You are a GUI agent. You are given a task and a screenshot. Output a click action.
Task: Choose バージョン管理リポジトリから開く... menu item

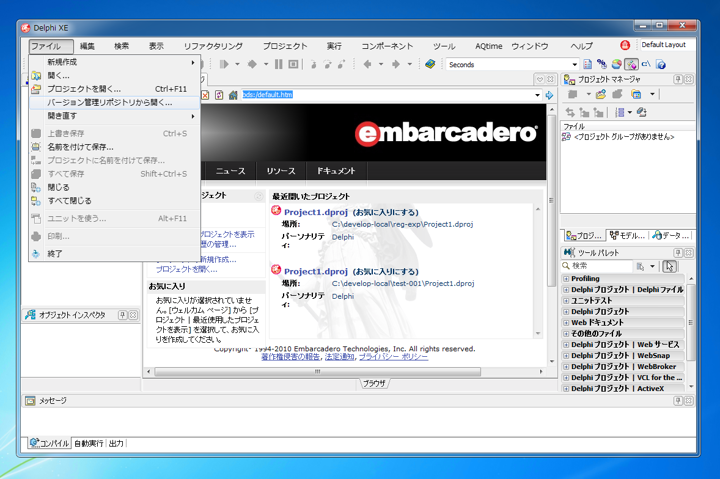click(115, 102)
